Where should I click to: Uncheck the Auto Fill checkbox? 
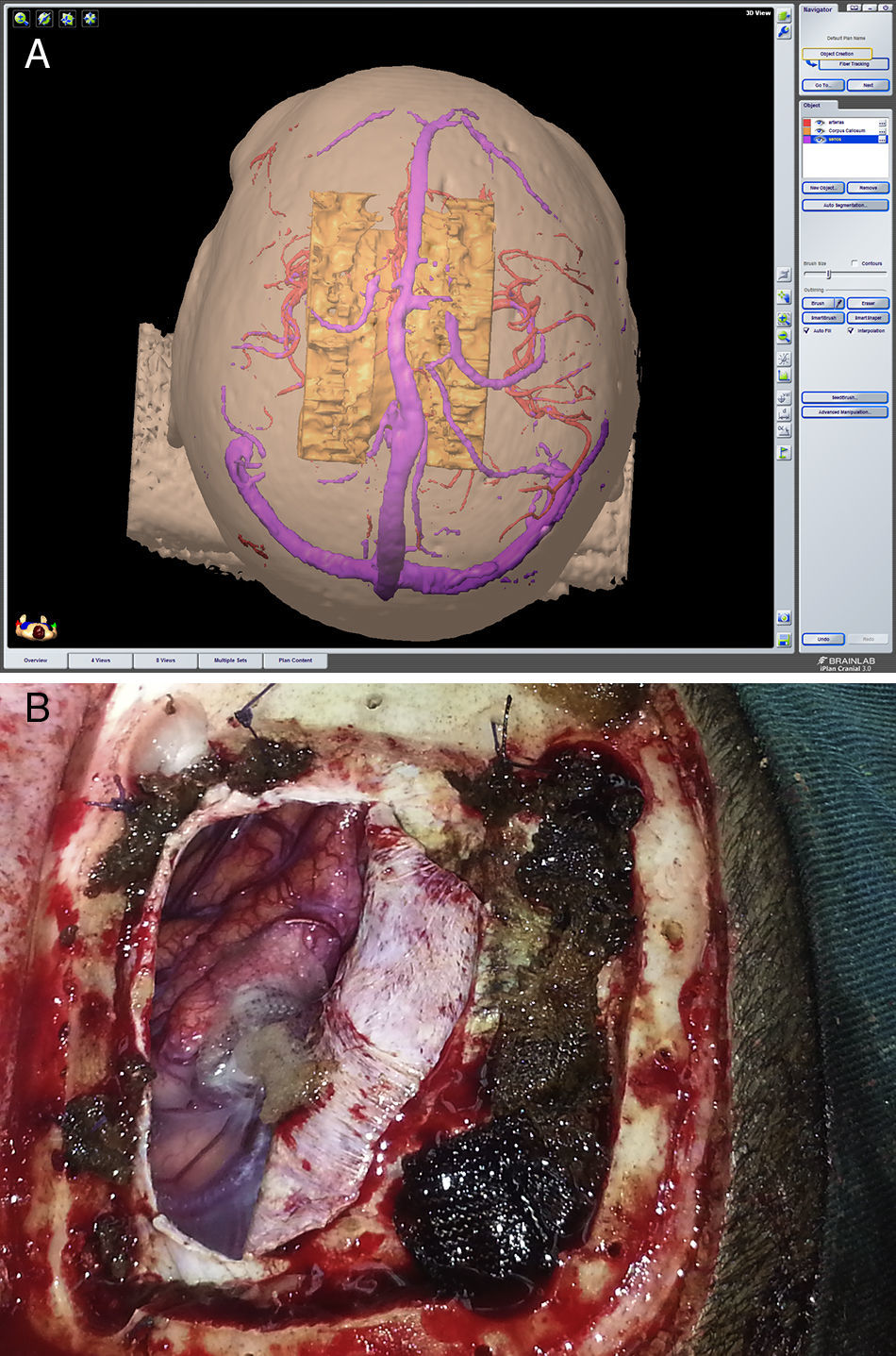[806, 331]
